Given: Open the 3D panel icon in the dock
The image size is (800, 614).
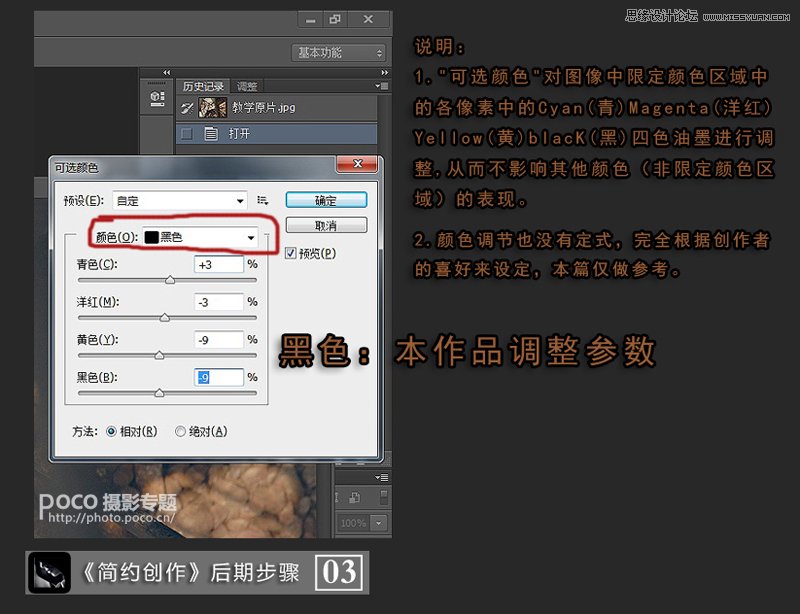Looking at the screenshot, I should [x=157, y=98].
